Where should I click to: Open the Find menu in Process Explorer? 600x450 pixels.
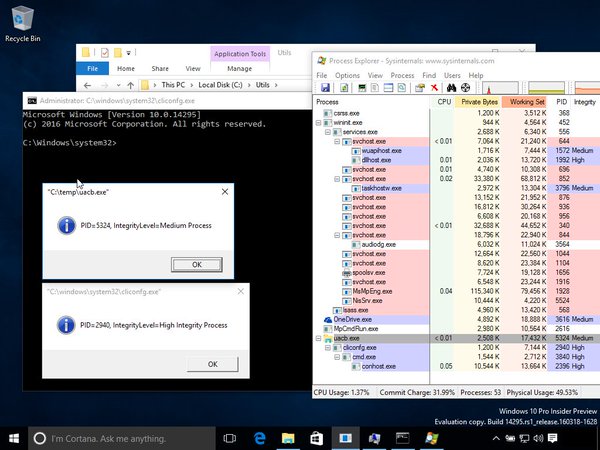click(x=429, y=75)
